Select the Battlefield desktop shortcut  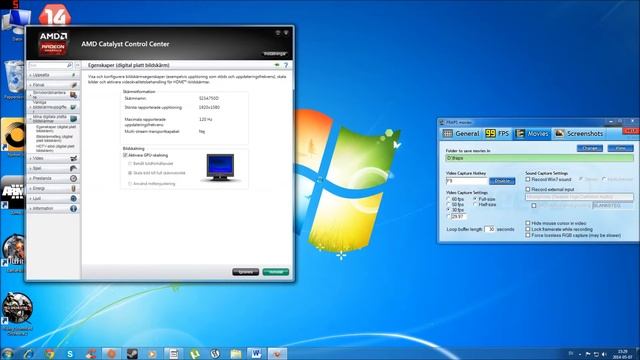[x=14, y=253]
